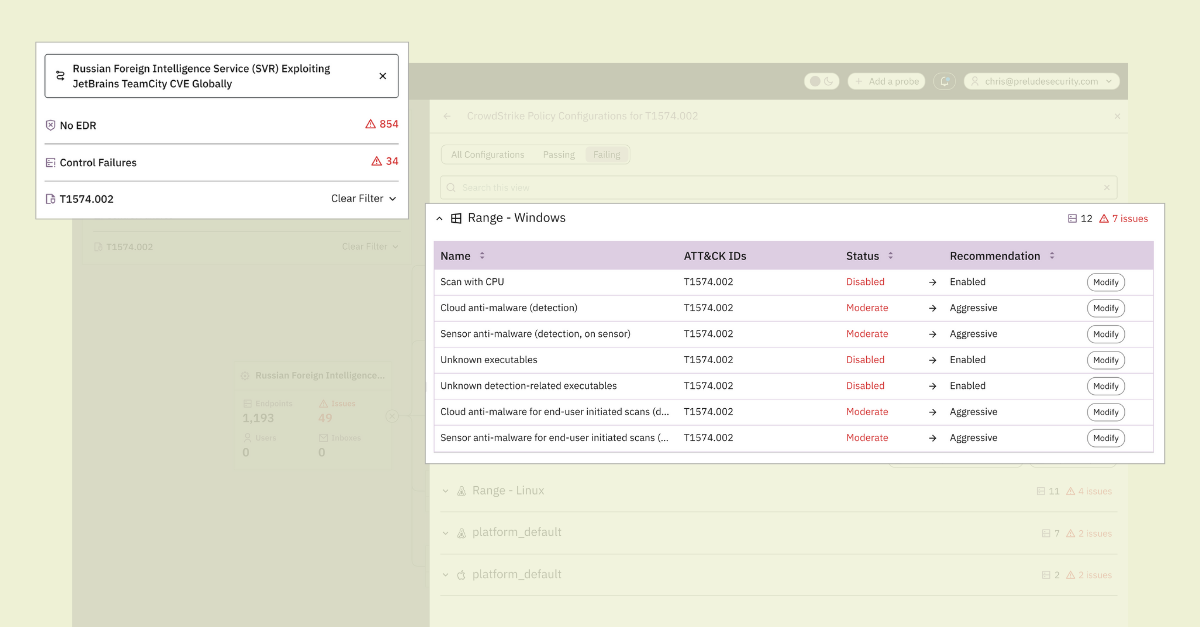Click the Endpoints icon in the threat node card
This screenshot has width=1200, height=627.
(247, 403)
